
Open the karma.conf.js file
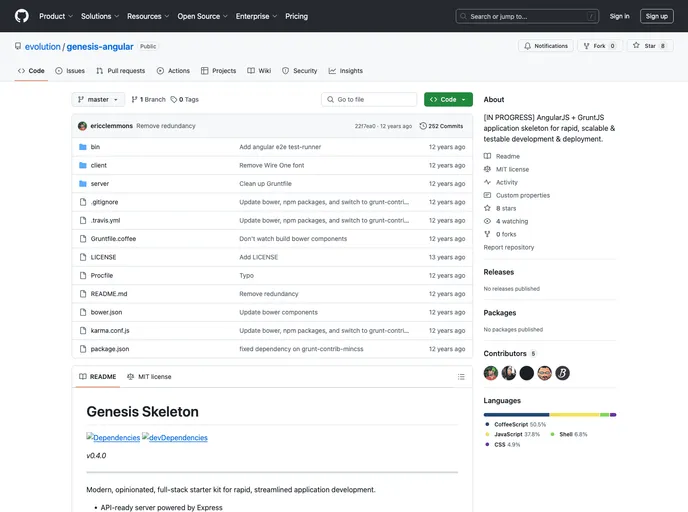click(x=110, y=331)
